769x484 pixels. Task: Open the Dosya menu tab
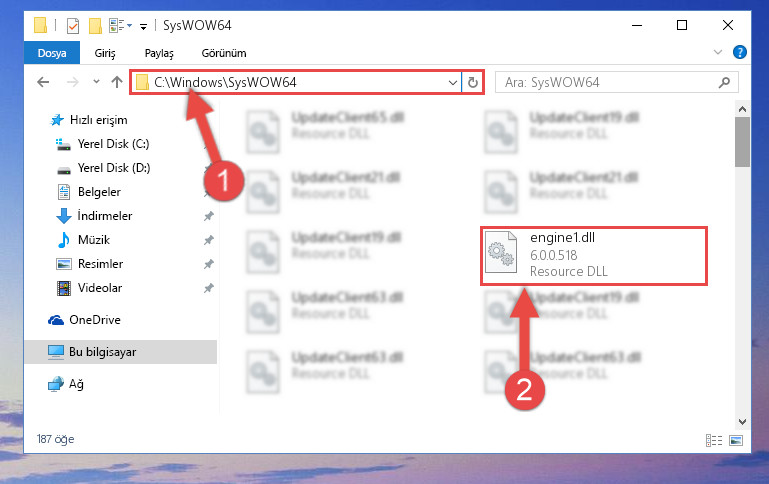pyautogui.click(x=52, y=53)
